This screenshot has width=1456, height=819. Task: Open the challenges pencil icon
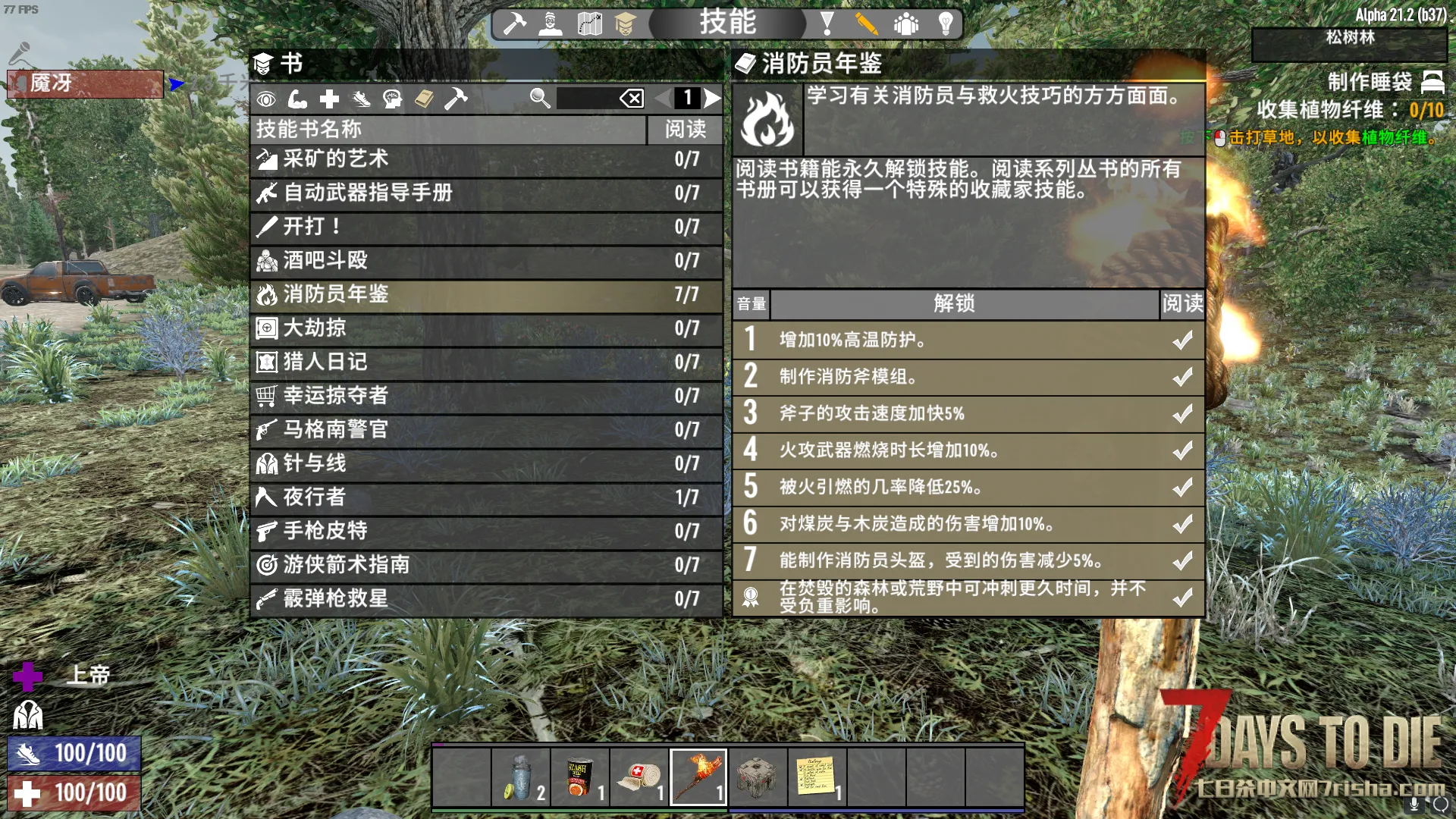pos(866,24)
